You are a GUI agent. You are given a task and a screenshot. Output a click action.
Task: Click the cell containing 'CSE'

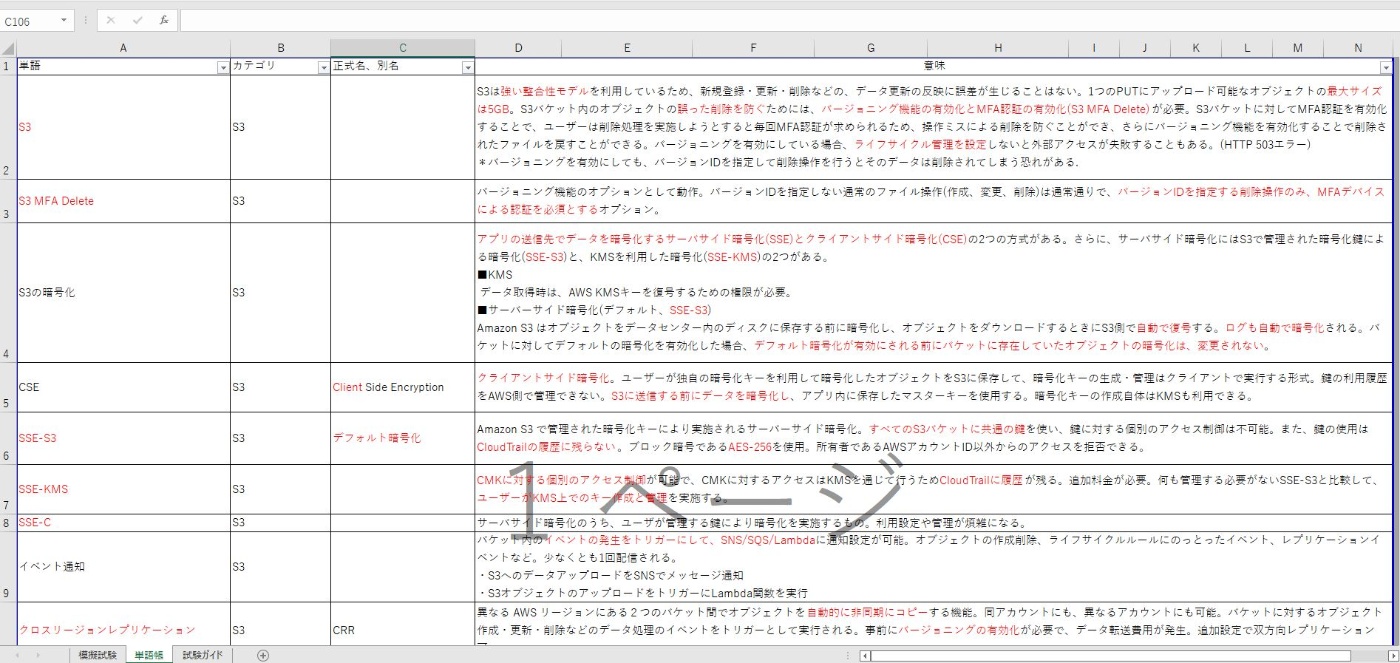coord(123,387)
